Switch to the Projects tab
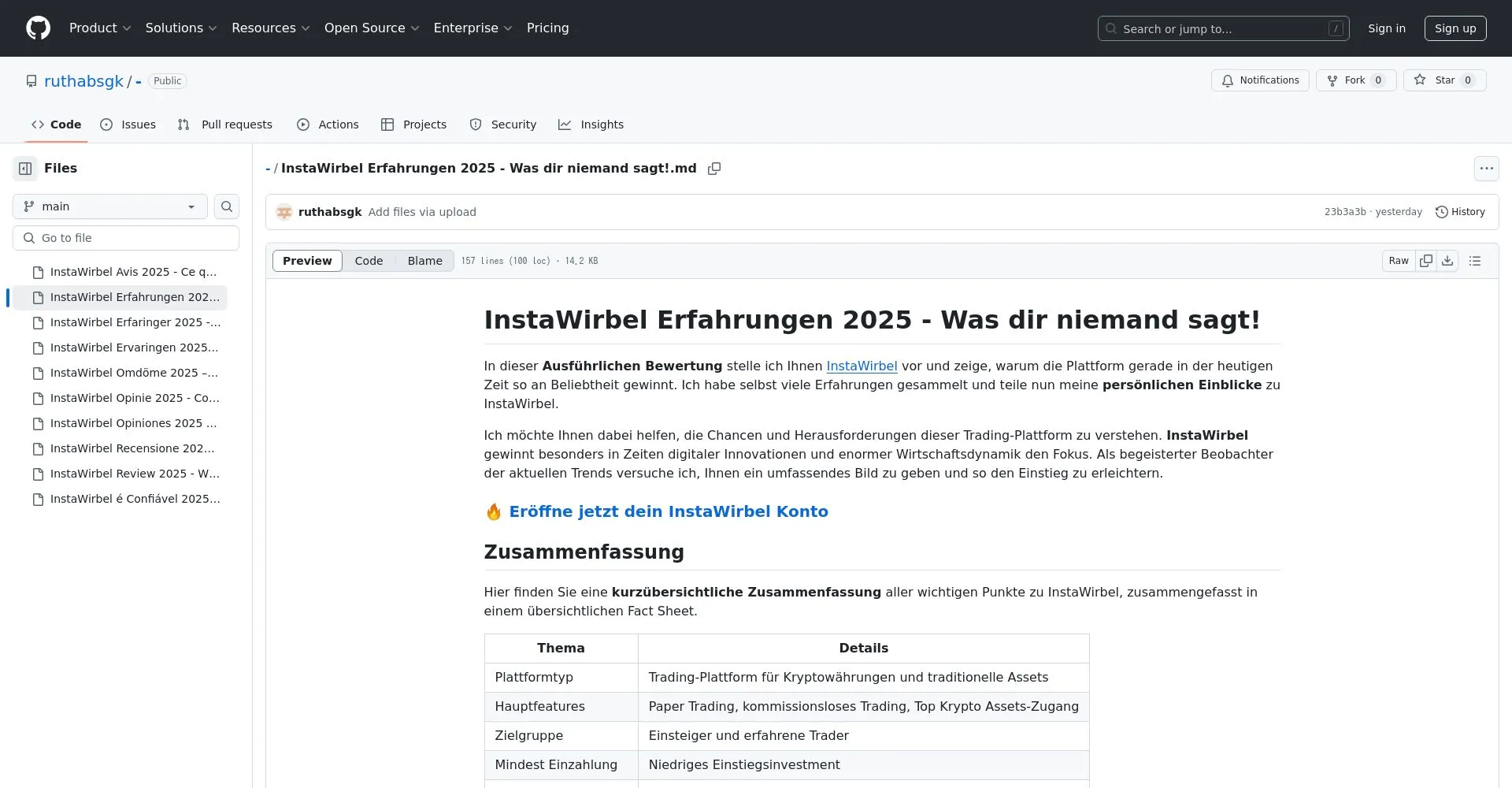The height and width of the screenshot is (788, 1512). point(413,125)
